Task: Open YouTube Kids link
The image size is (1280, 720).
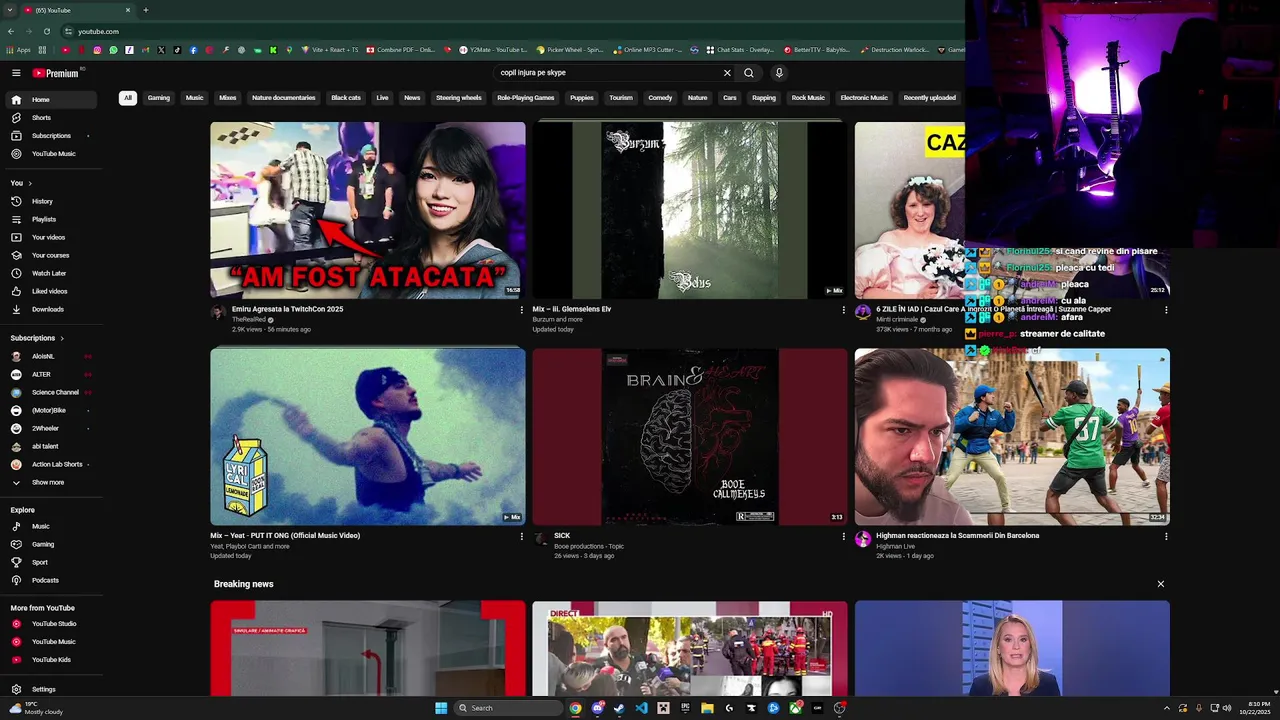Action: coord(50,660)
